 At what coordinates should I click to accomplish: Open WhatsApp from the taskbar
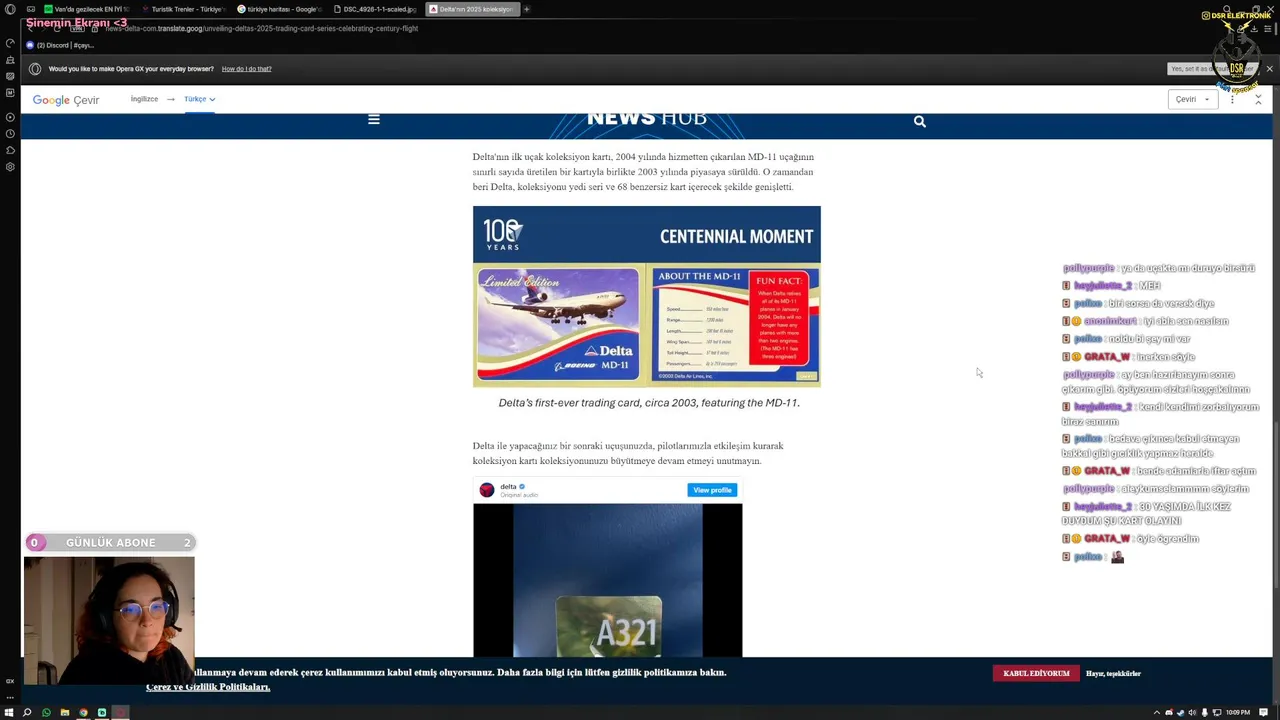point(46,712)
